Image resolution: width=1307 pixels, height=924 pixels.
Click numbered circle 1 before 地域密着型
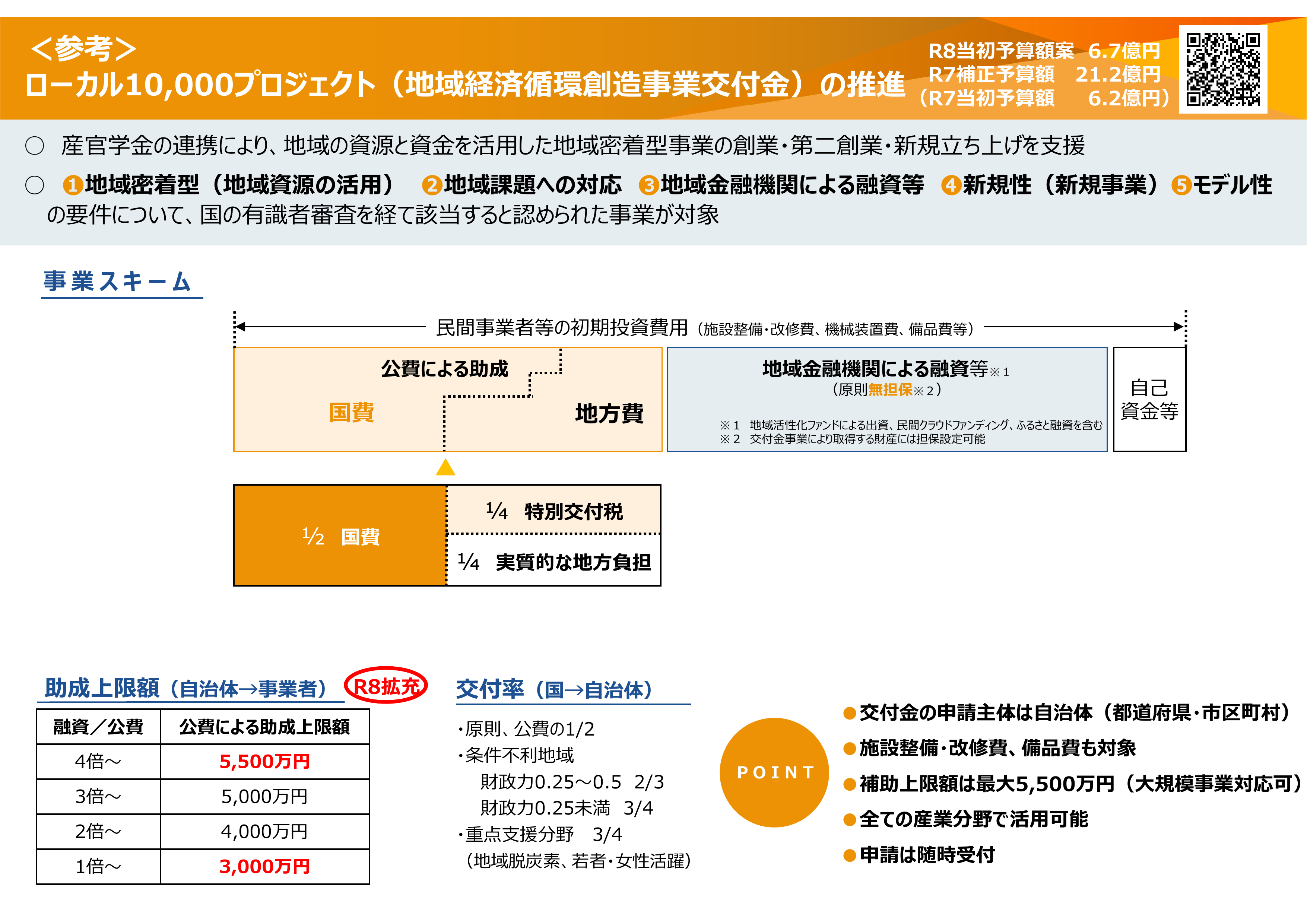click(x=73, y=185)
